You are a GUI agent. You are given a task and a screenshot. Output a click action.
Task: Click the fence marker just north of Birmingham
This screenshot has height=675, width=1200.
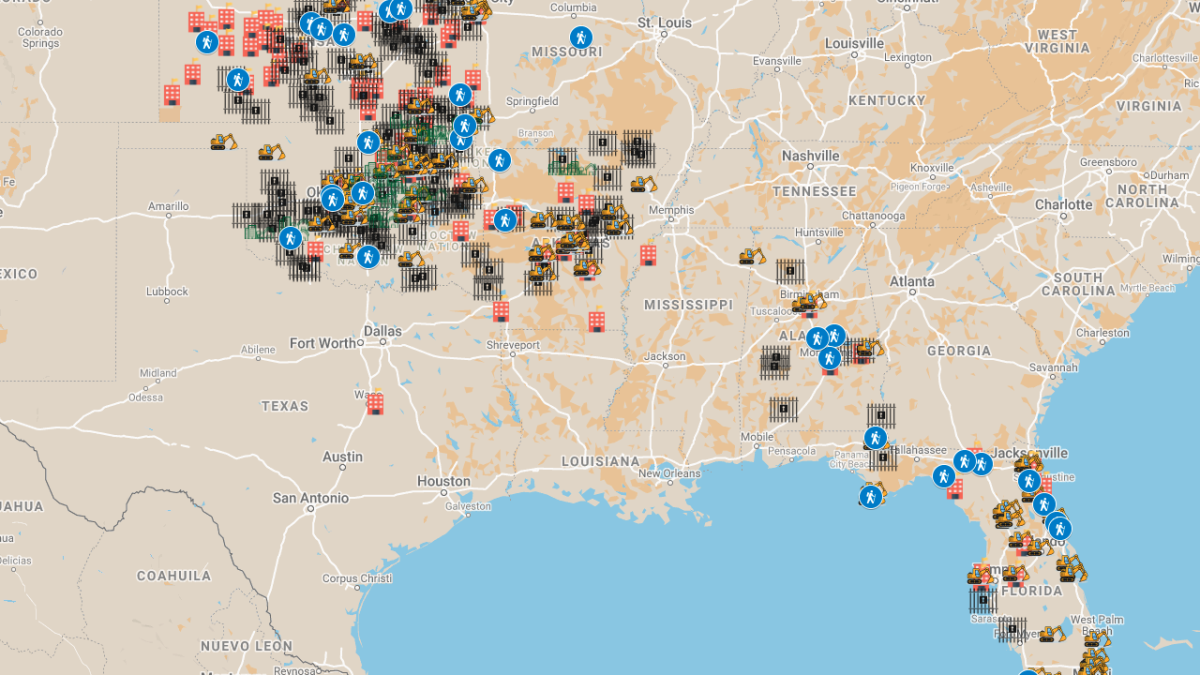pyautogui.click(x=790, y=272)
